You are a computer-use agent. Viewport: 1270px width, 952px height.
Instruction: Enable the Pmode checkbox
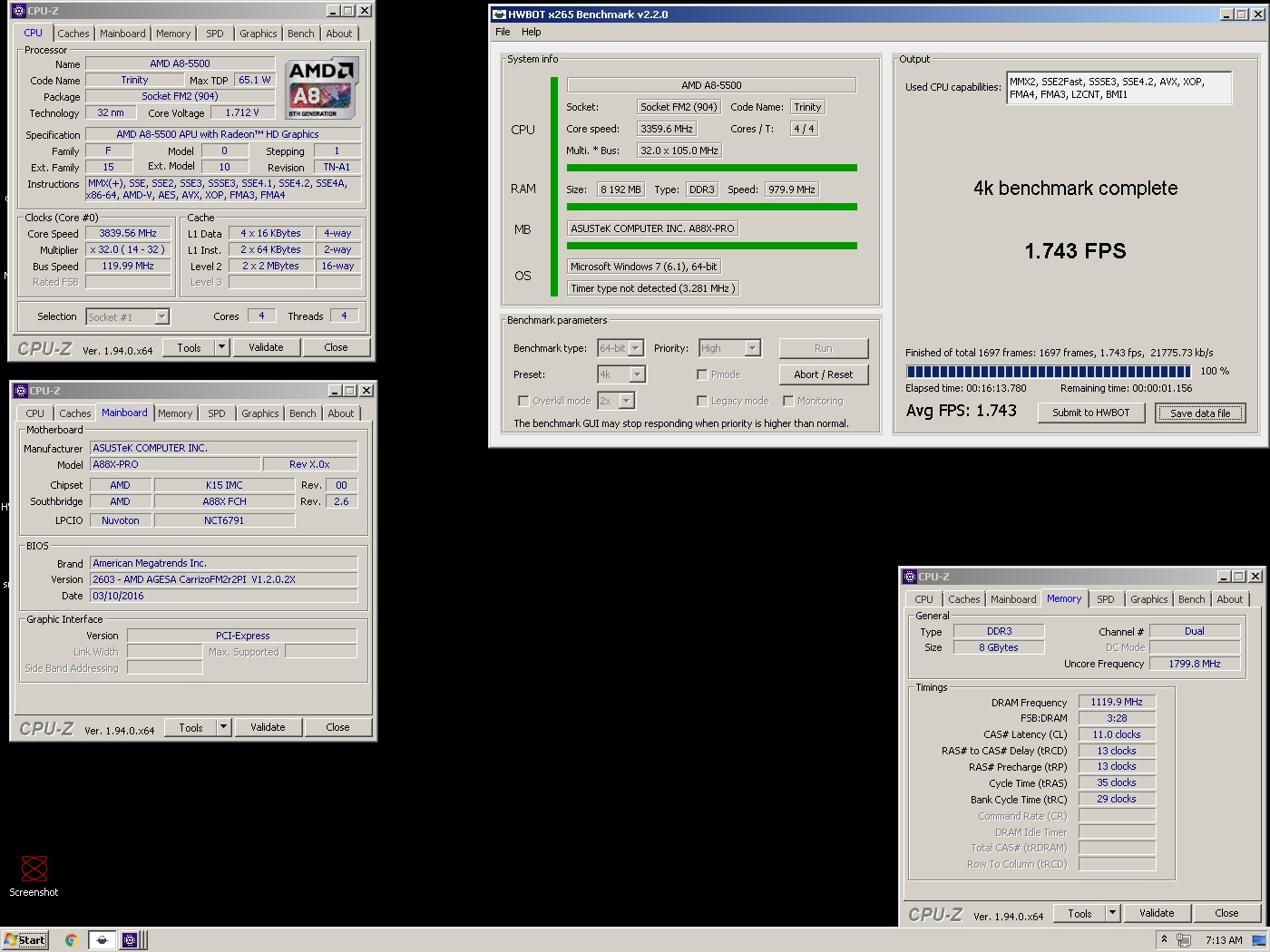click(x=702, y=374)
